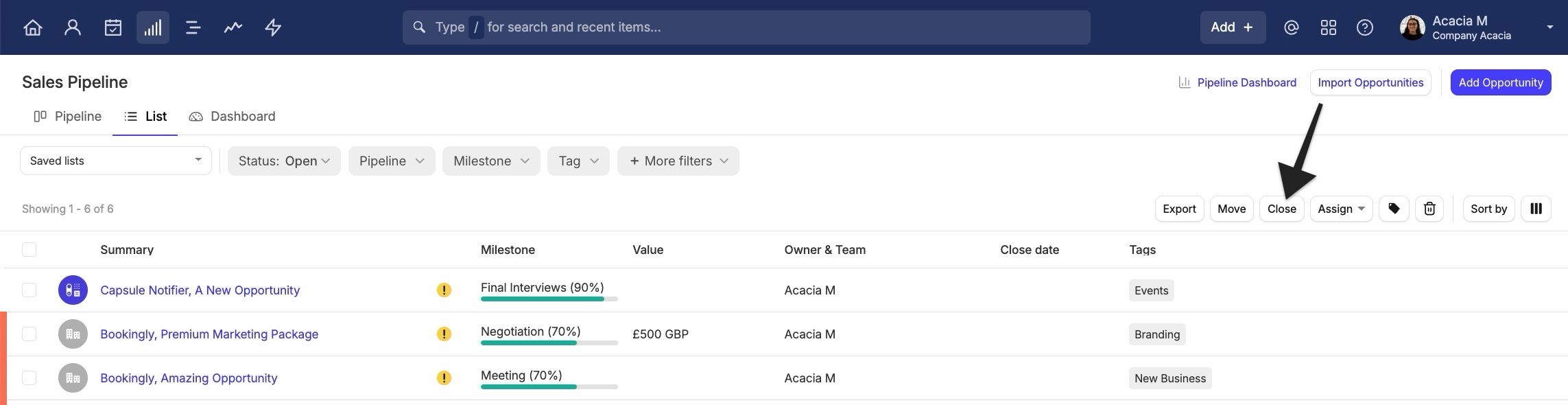Open the Sort by menu
1568x405 pixels.
[1488, 209]
